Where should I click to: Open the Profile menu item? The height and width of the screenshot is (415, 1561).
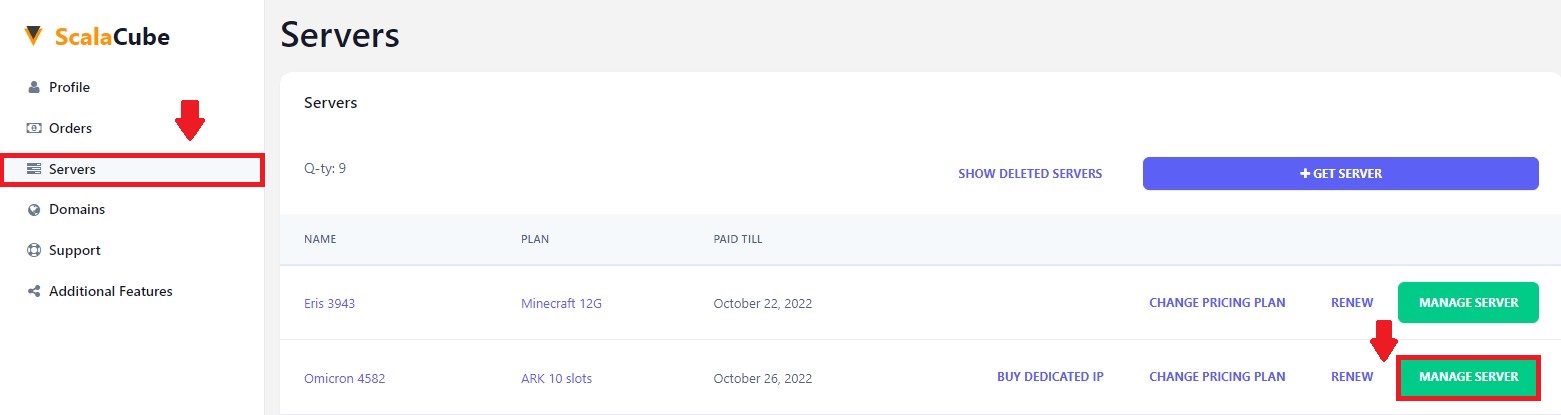(x=69, y=88)
